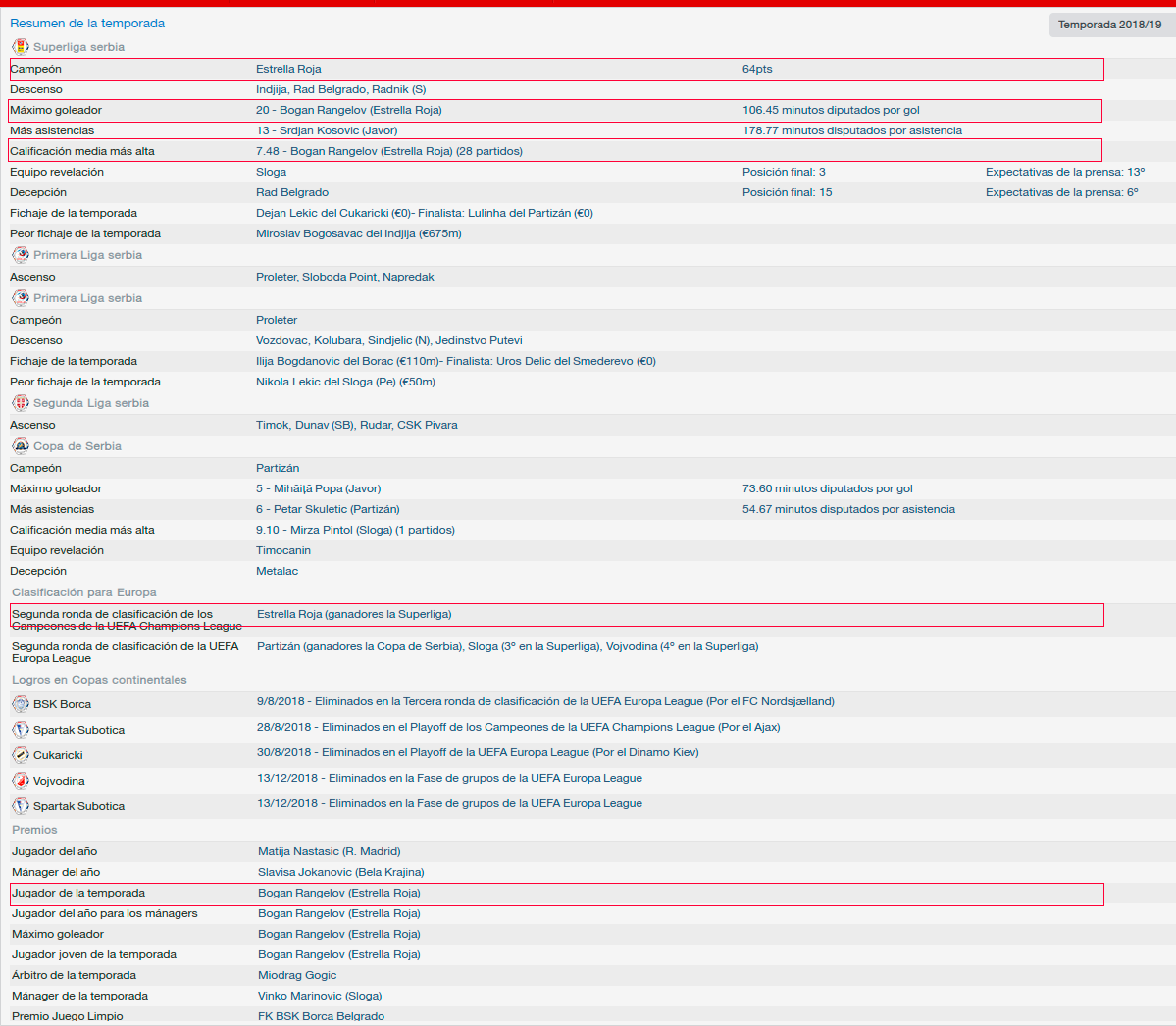
Task: Click Expectativas de la prensa: 6º
Action: click(1062, 193)
